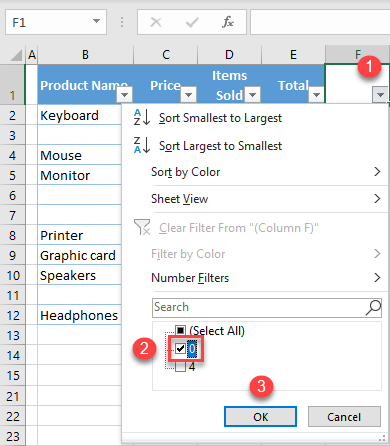The image size is (390, 446).
Task: Expand the Number Filters submenu
Action: (377, 277)
